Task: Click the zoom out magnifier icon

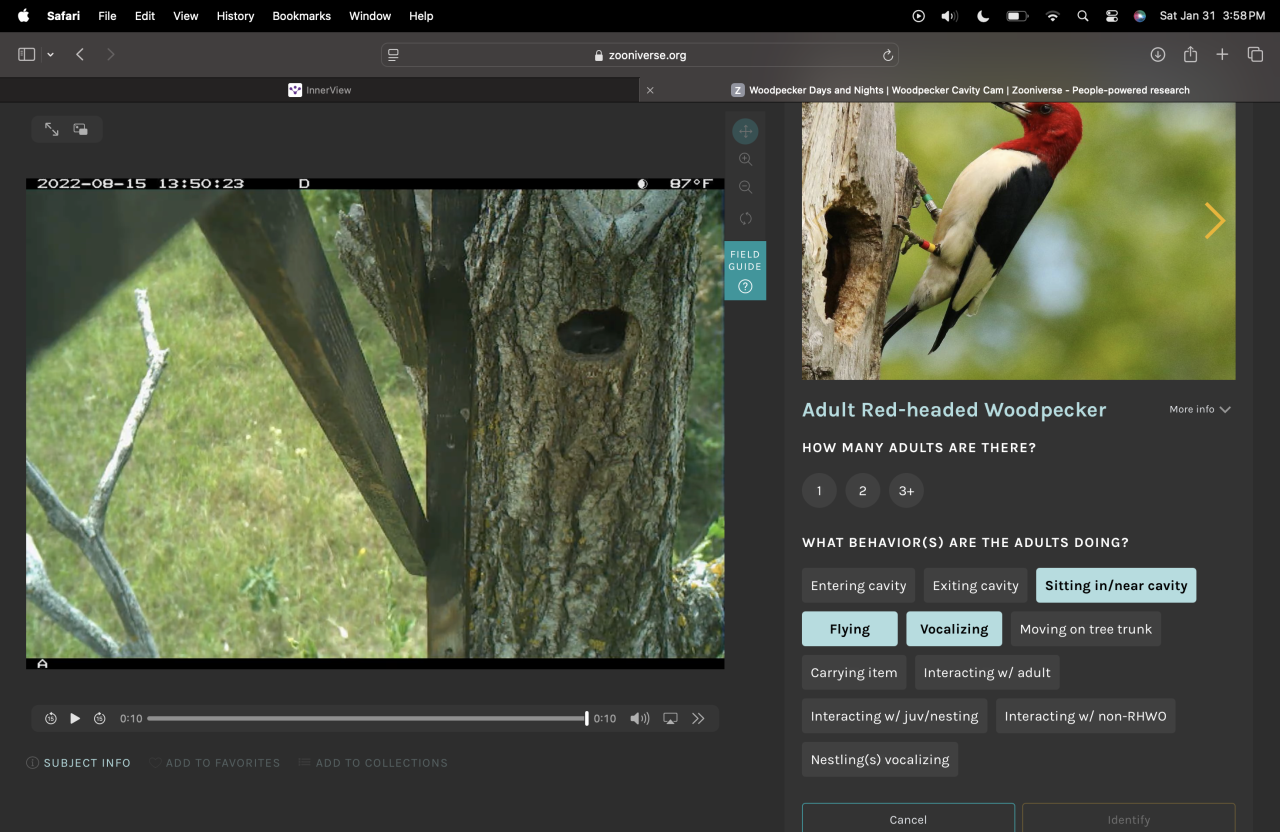Action: pyautogui.click(x=745, y=188)
